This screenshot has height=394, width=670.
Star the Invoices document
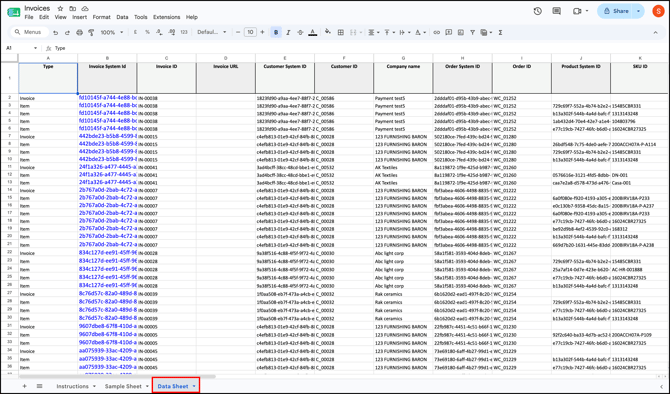[x=60, y=9]
